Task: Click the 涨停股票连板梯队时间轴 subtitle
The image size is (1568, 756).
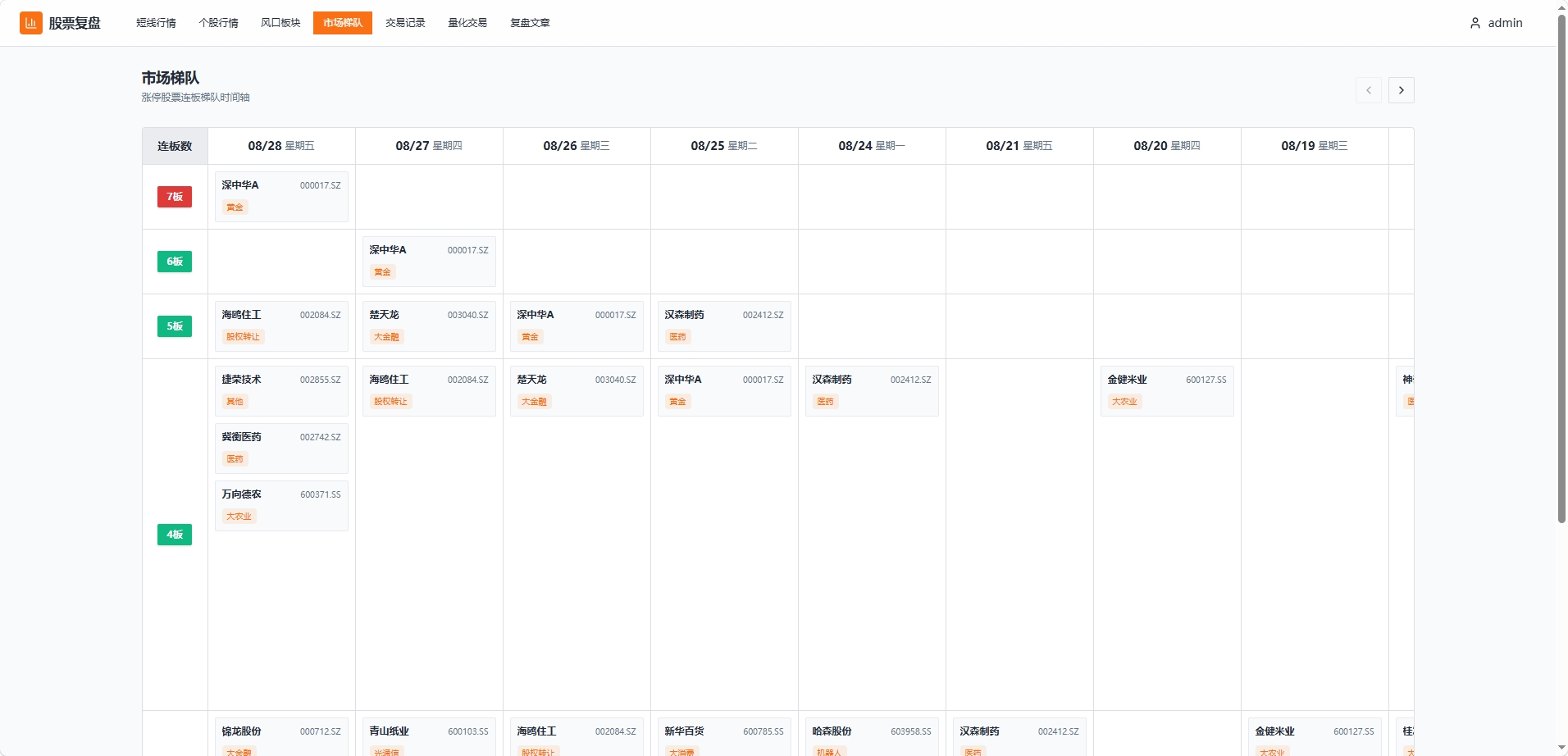Action: tap(195, 98)
